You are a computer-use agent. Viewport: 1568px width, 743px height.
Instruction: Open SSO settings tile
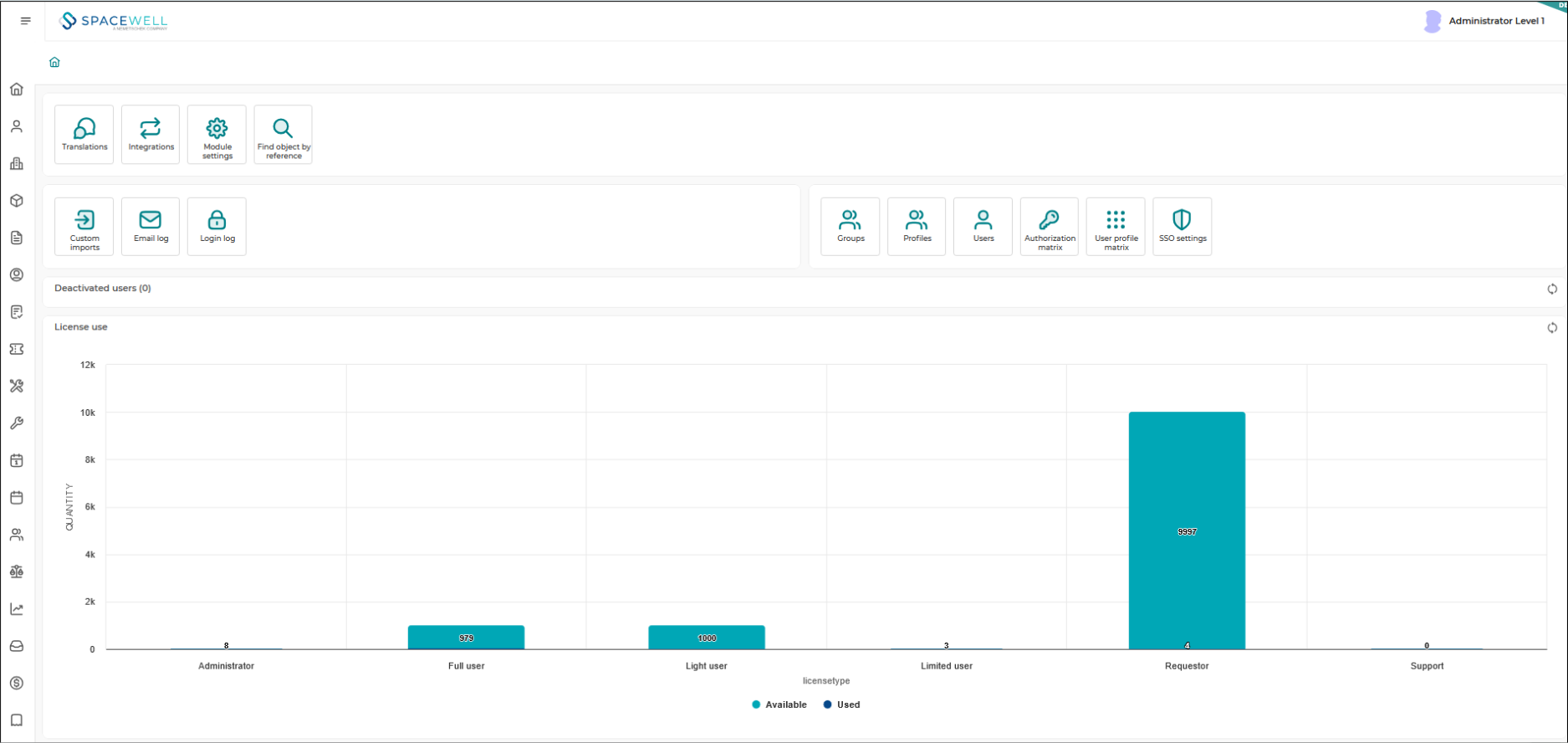[1182, 227]
